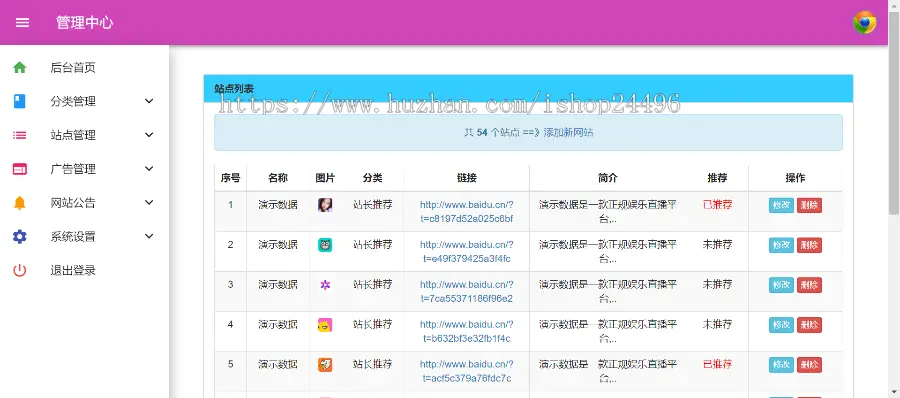900x398 pixels.
Task: Open link ending acf5c379a76fdc7c
Action: [467, 371]
